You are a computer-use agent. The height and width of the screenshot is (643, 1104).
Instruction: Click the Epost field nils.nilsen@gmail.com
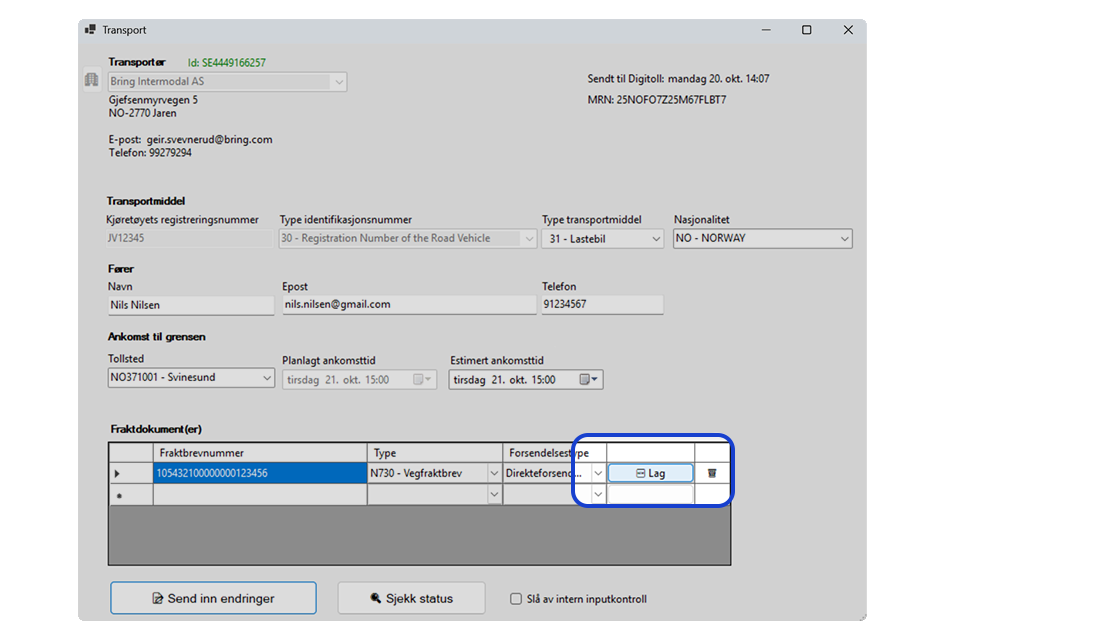[409, 304]
